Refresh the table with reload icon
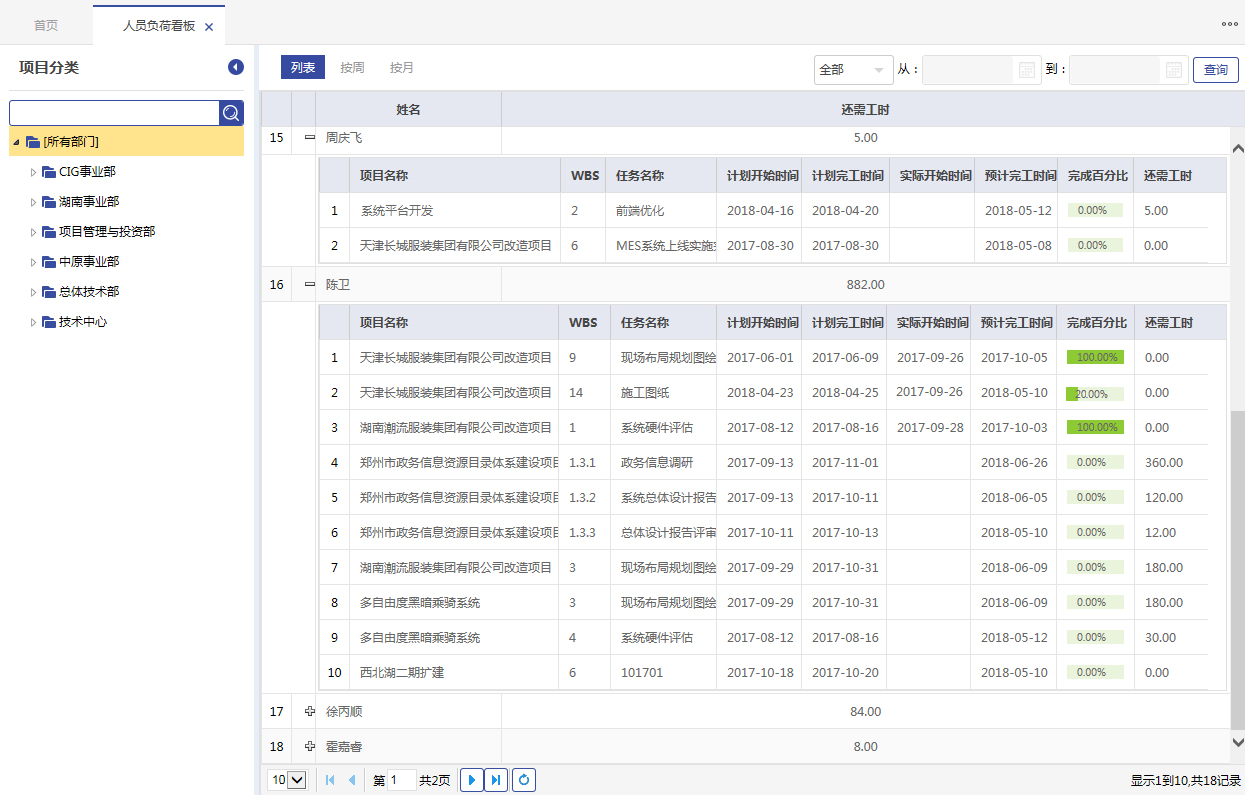This screenshot has width=1245, height=795. tap(524, 780)
